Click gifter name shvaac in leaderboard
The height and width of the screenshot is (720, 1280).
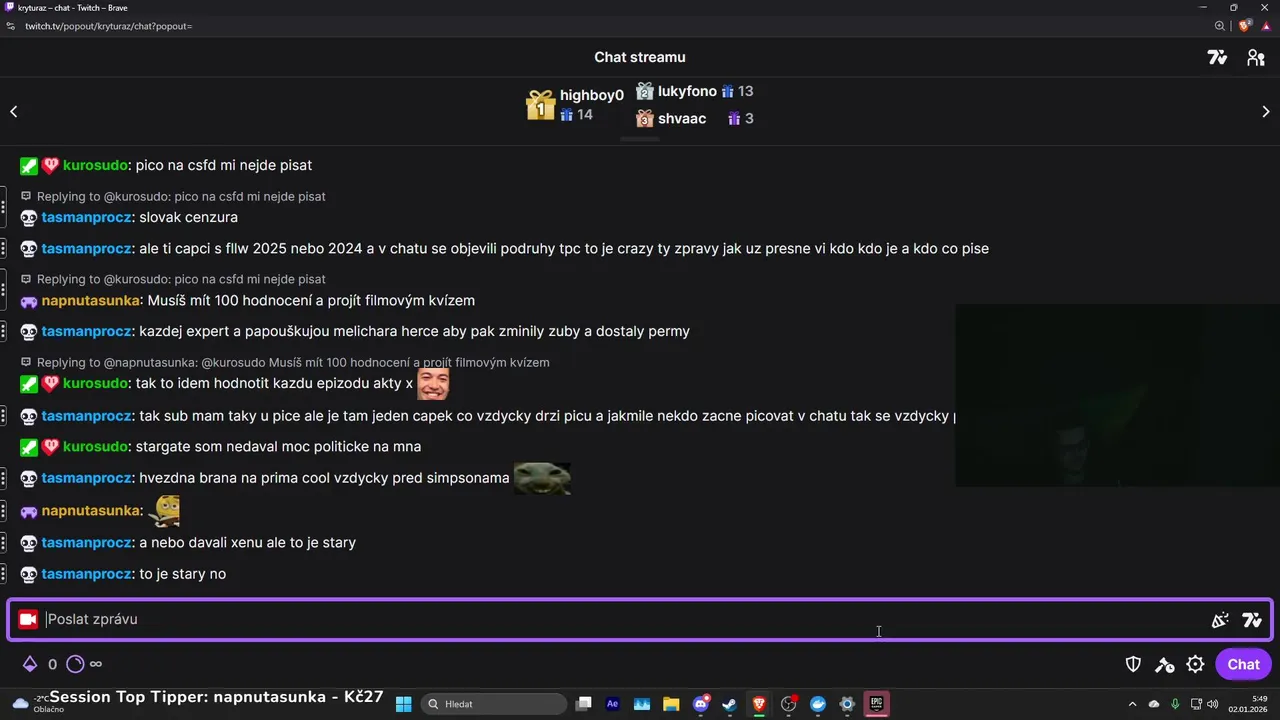(x=682, y=119)
